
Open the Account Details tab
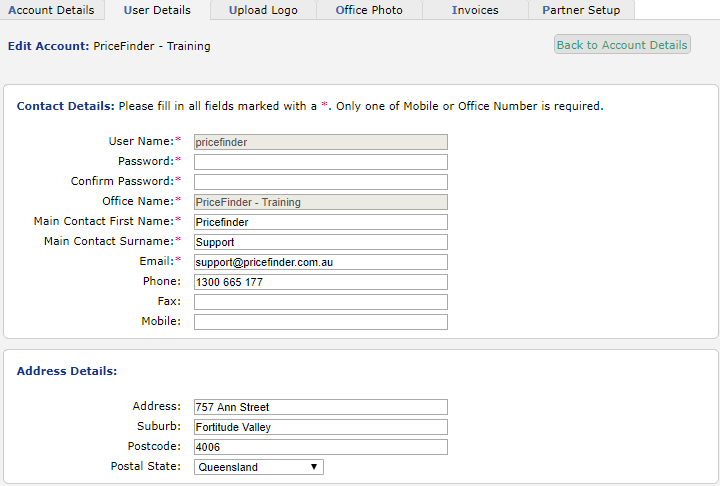[51, 10]
